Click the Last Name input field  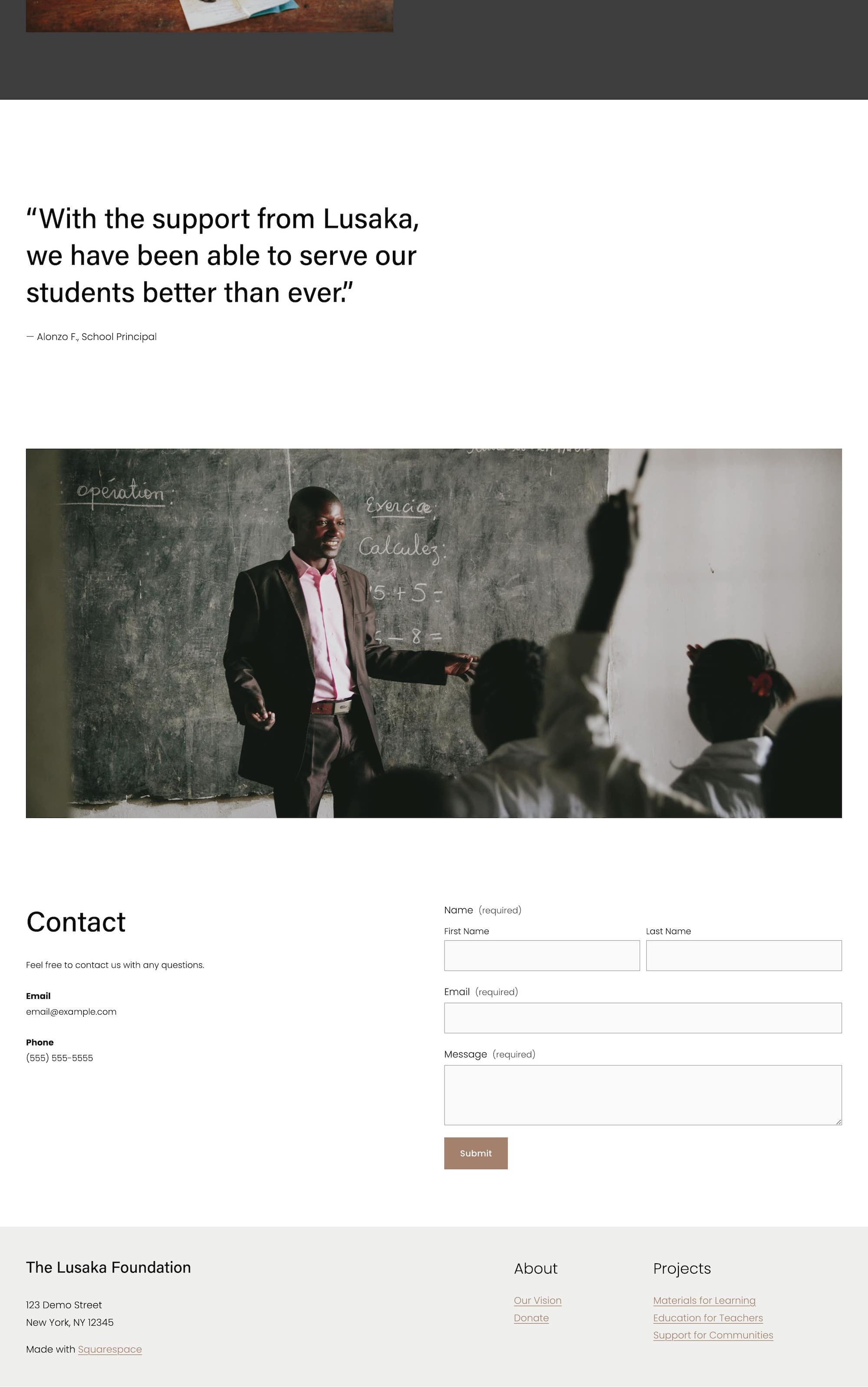[743, 955]
